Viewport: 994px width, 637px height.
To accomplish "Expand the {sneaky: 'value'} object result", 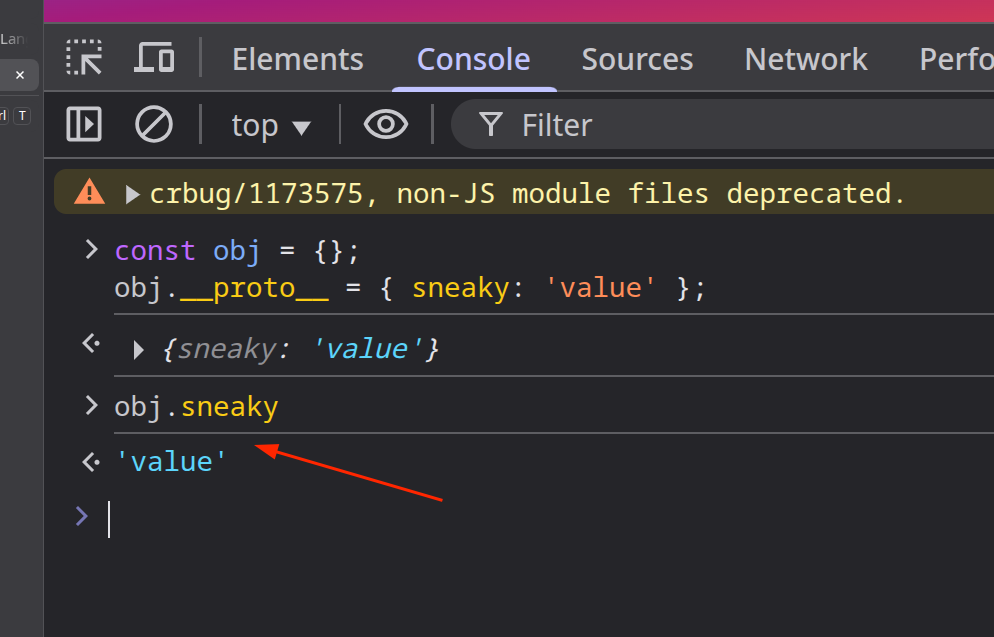I will [137, 348].
